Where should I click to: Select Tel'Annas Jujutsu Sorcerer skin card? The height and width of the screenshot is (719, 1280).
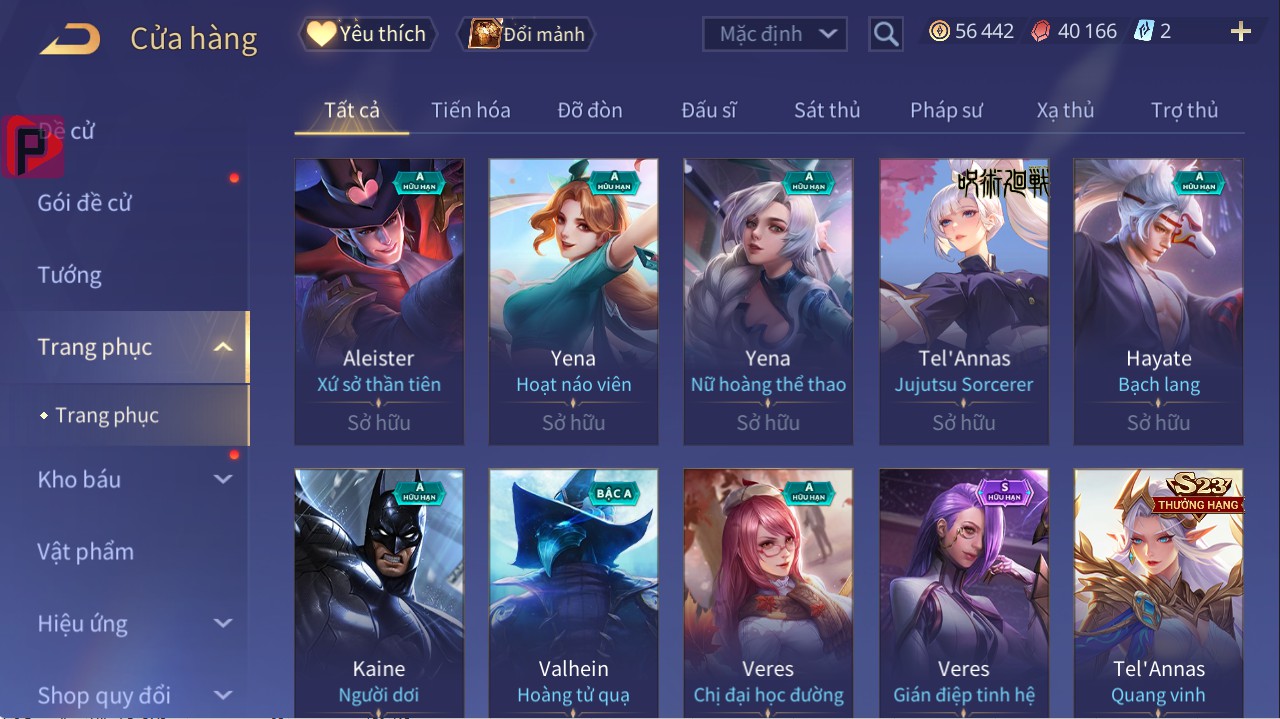tap(964, 302)
